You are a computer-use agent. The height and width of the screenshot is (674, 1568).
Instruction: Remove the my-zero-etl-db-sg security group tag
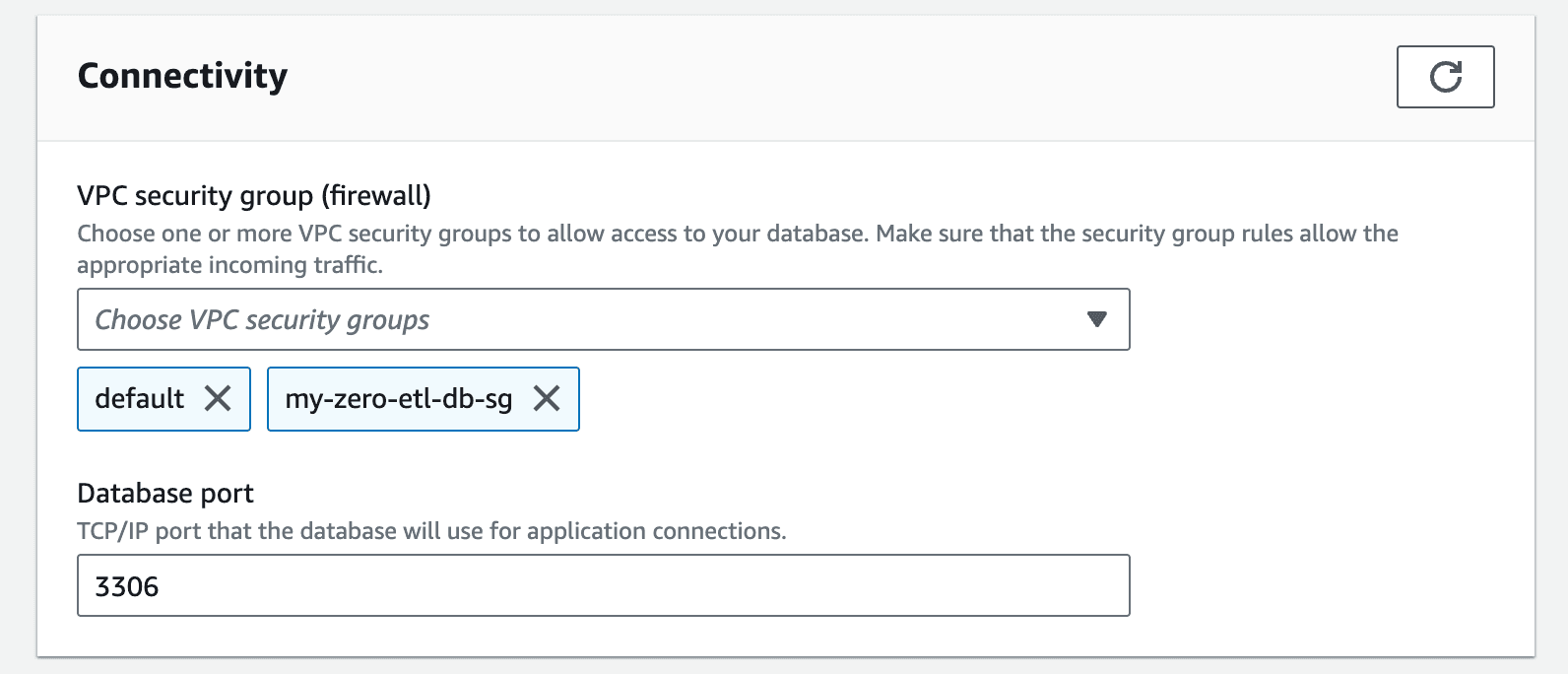click(547, 398)
